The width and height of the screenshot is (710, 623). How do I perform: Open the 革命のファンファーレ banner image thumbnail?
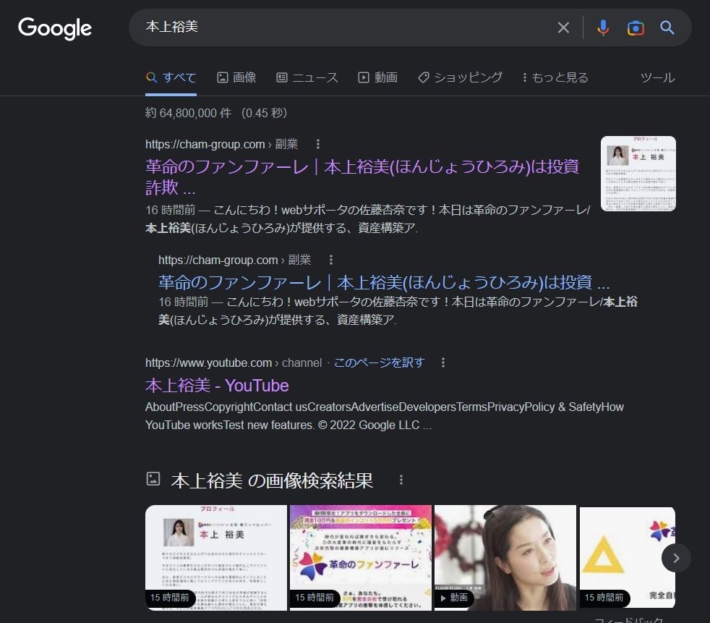[360, 558]
